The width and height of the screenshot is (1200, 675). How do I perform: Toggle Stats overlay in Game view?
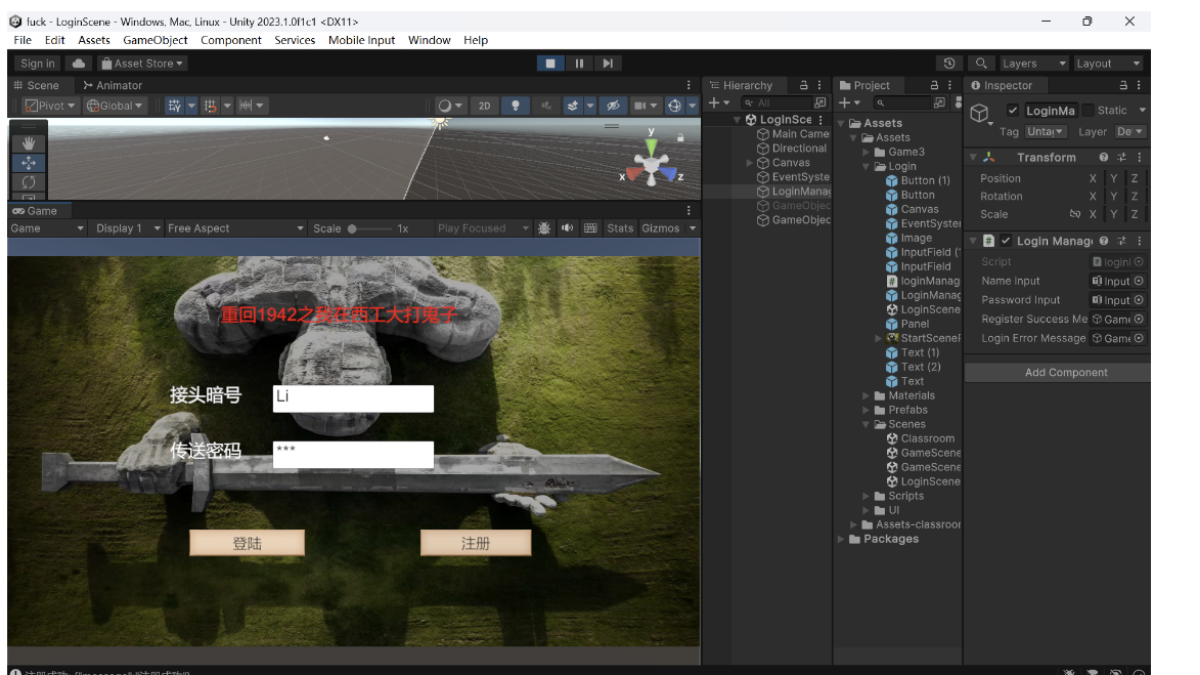(x=620, y=228)
